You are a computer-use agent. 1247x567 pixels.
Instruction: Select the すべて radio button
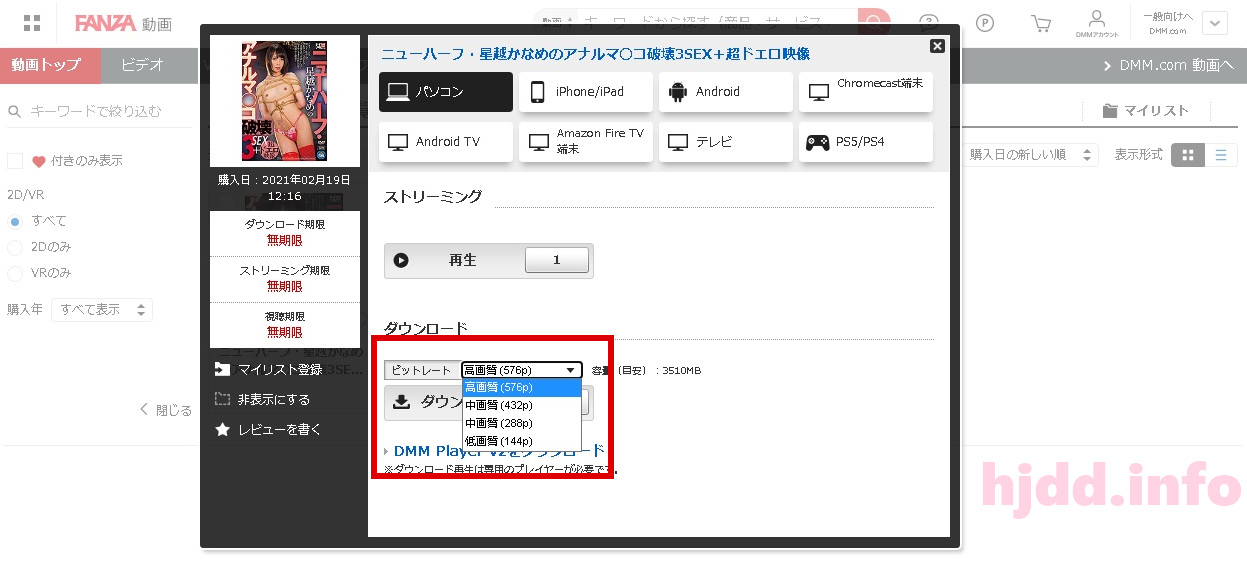15,221
